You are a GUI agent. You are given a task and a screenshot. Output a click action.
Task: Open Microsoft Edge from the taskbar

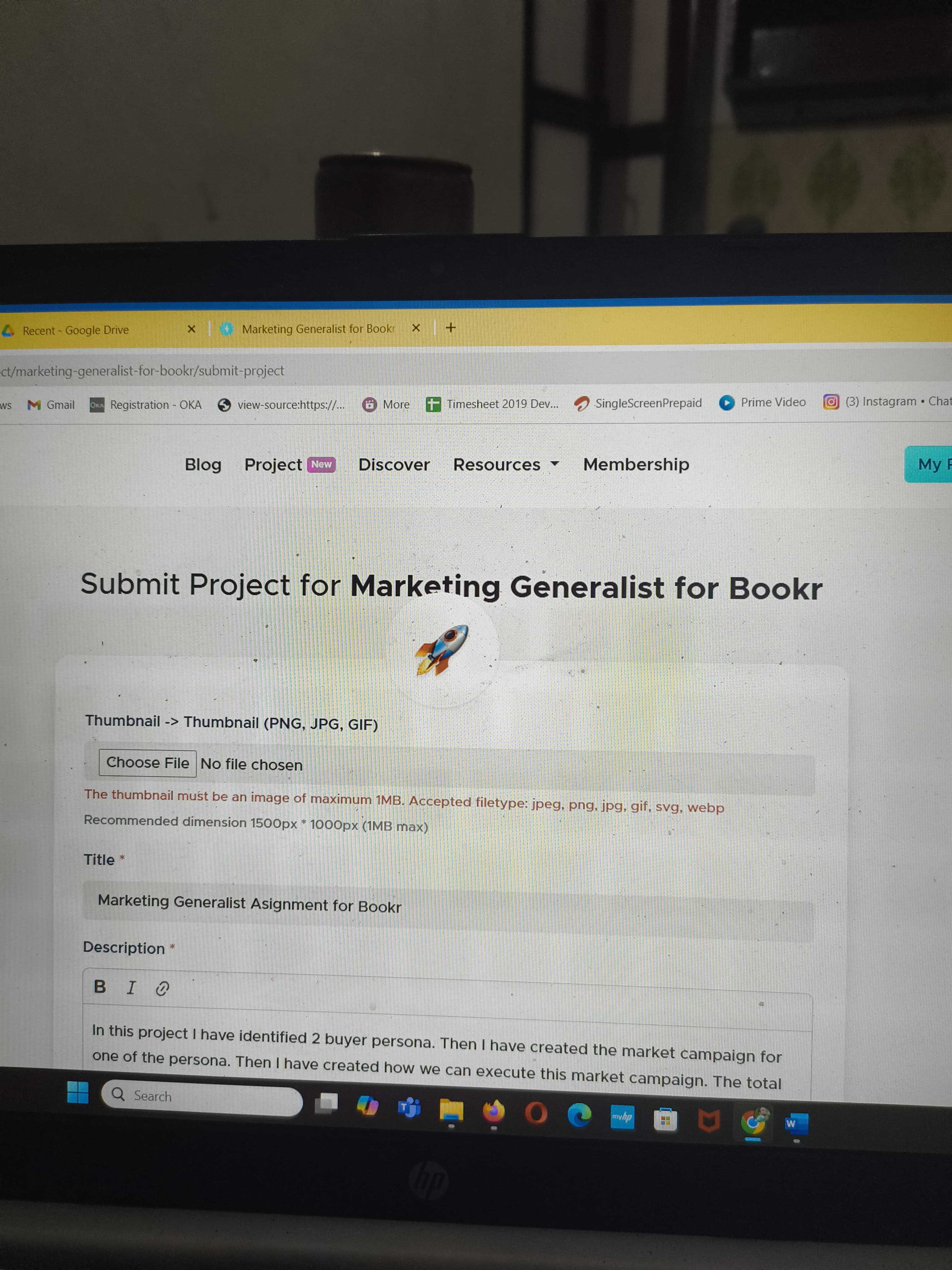point(579,1116)
